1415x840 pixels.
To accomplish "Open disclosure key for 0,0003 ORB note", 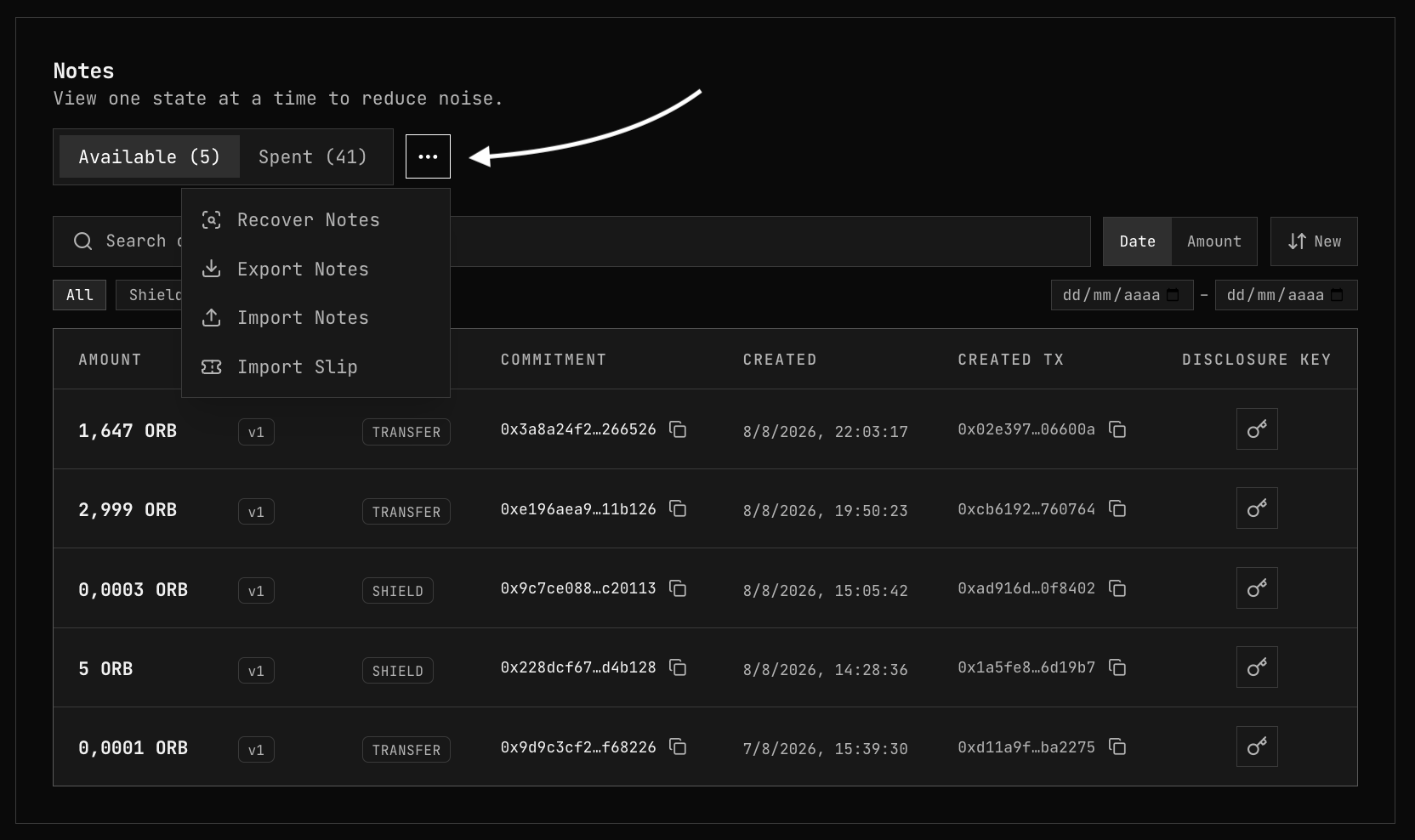I will (x=1257, y=587).
